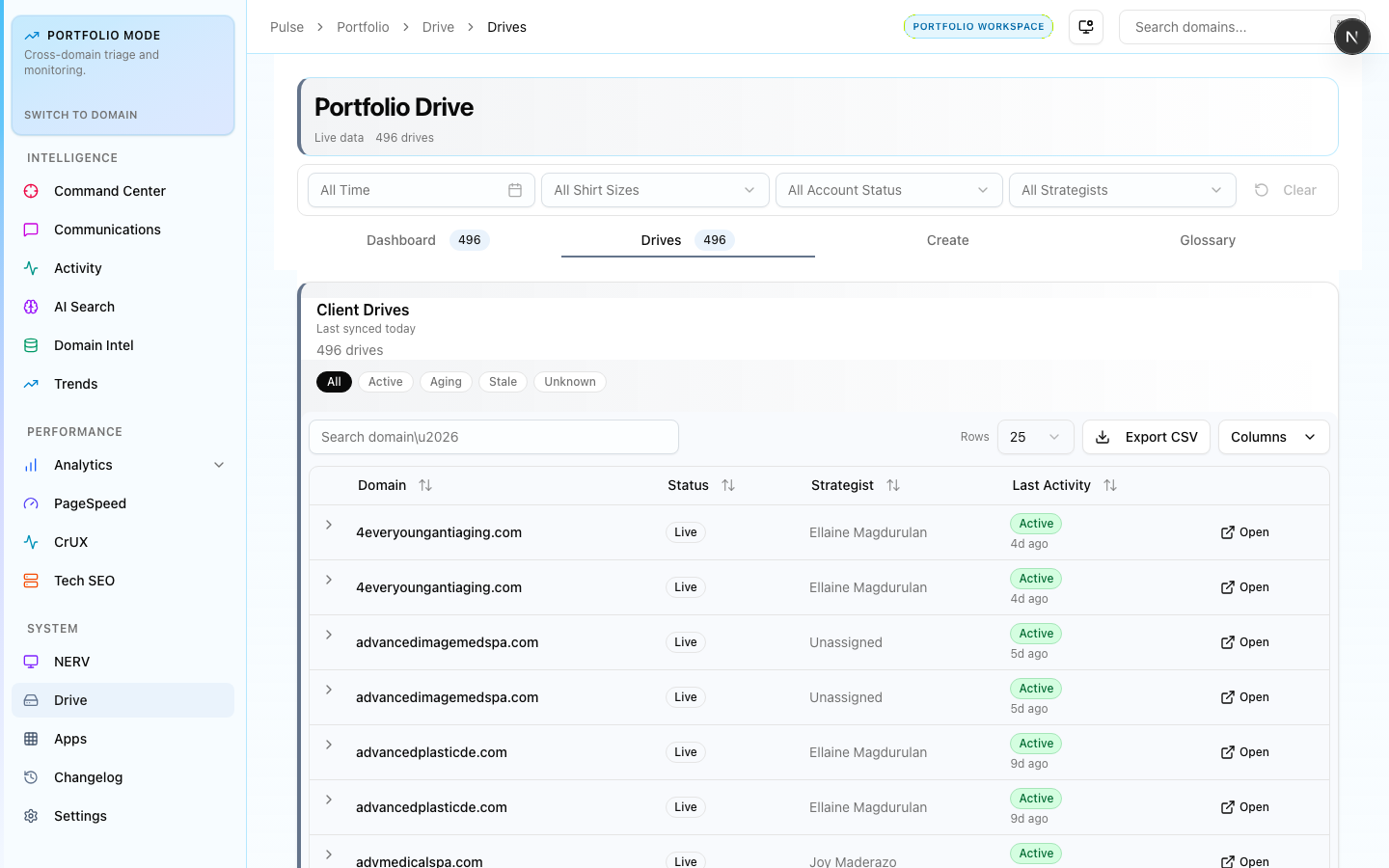Viewport: 1389px width, 868px height.
Task: Go to PageSpeed in the sidebar
Action: pyautogui.click(x=90, y=503)
